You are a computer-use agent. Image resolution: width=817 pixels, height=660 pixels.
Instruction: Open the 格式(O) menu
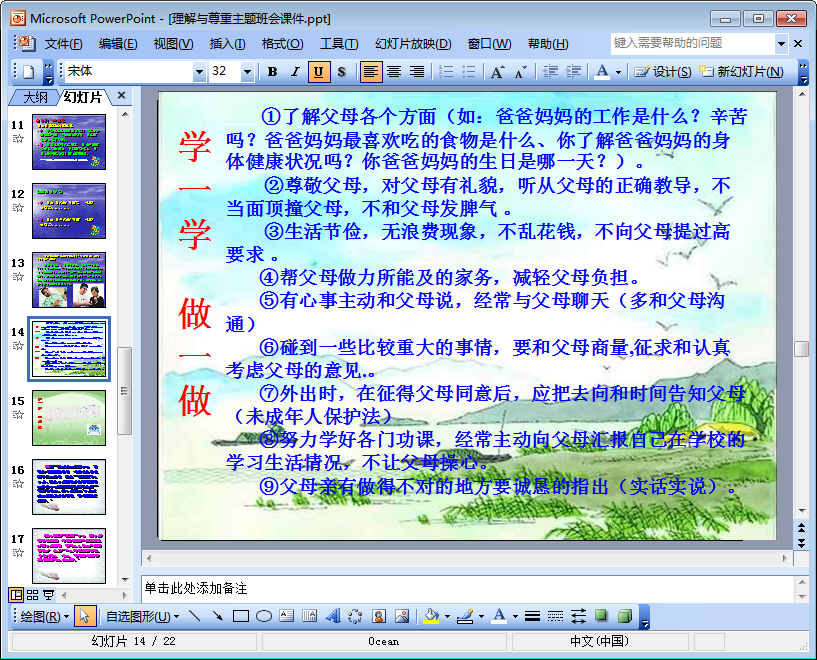[282, 44]
